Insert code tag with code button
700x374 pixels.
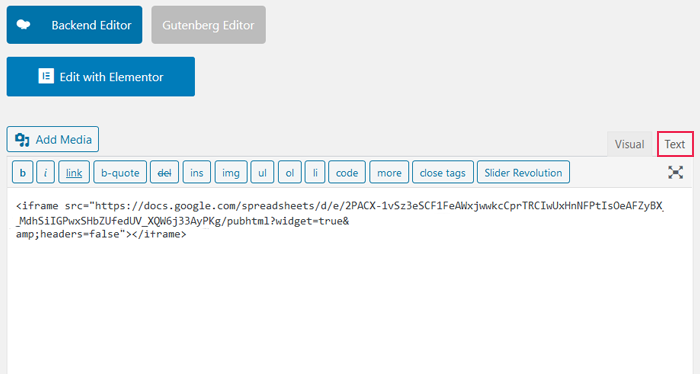pos(347,172)
